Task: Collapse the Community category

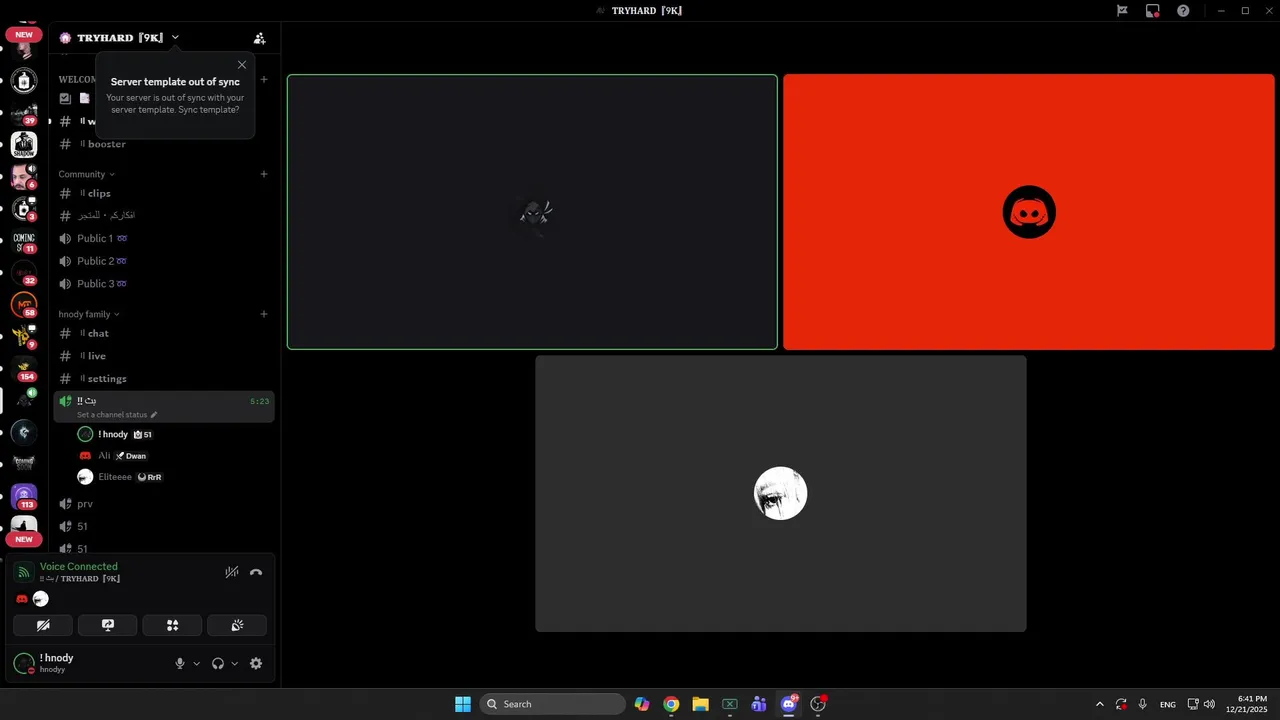Action: coord(86,174)
